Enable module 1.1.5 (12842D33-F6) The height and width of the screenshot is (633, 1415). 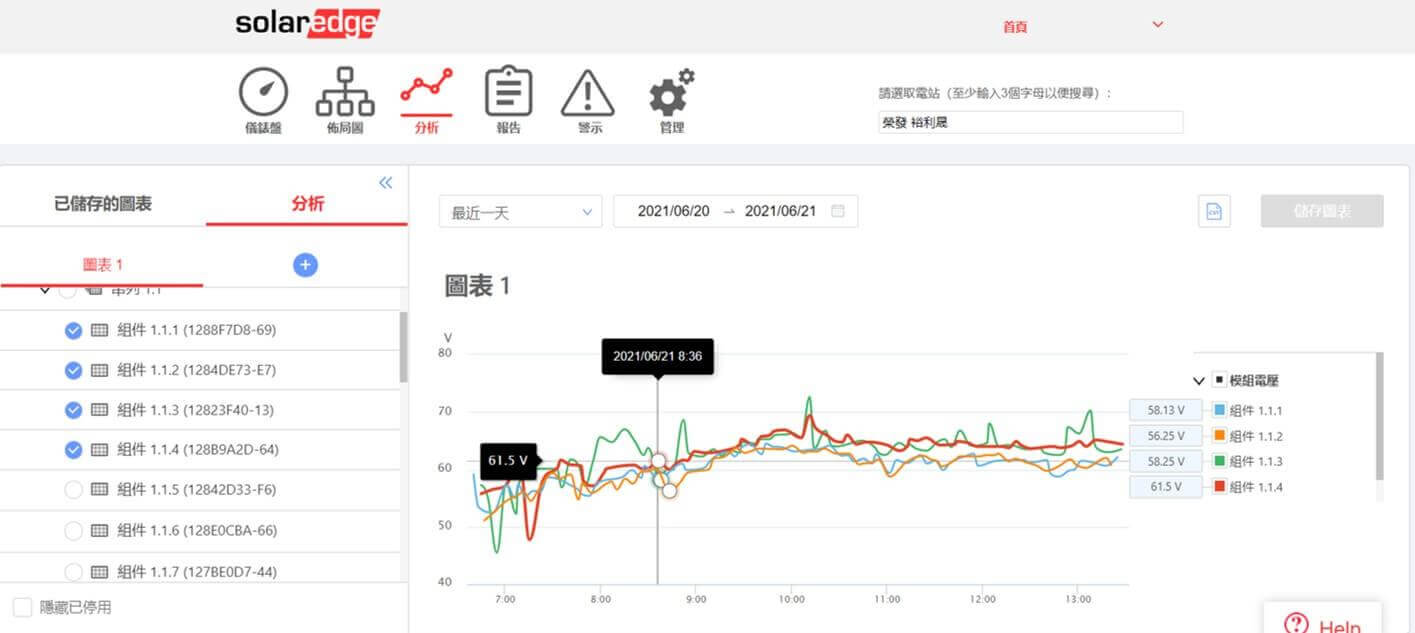click(73, 490)
